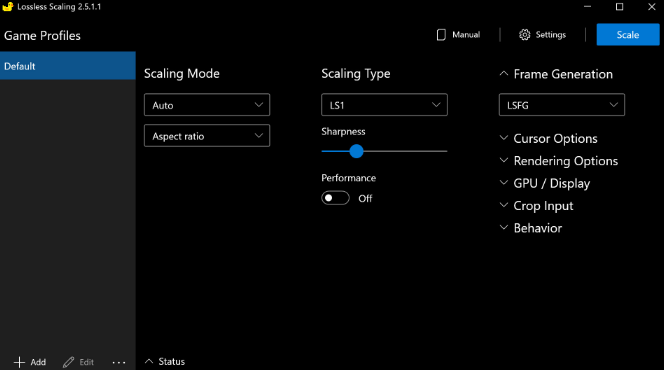Select the Default game profile
664x370 pixels.
[x=68, y=66]
